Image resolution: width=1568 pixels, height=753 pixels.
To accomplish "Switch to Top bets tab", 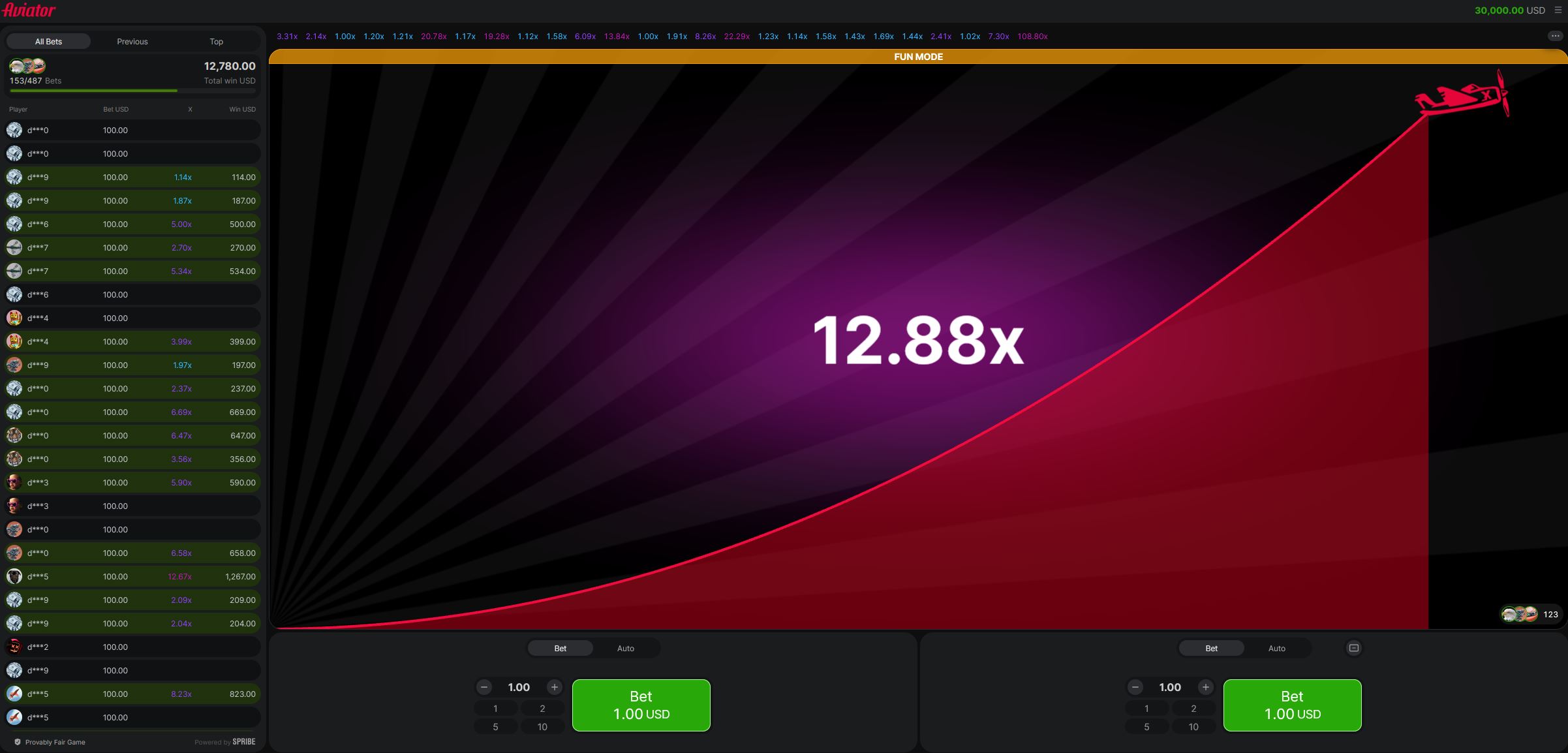I will coord(216,41).
